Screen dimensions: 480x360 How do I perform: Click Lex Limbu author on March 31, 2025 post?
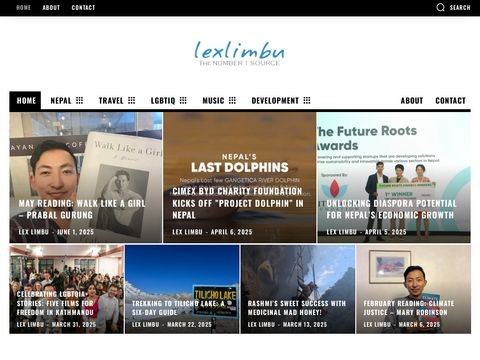click(x=30, y=324)
